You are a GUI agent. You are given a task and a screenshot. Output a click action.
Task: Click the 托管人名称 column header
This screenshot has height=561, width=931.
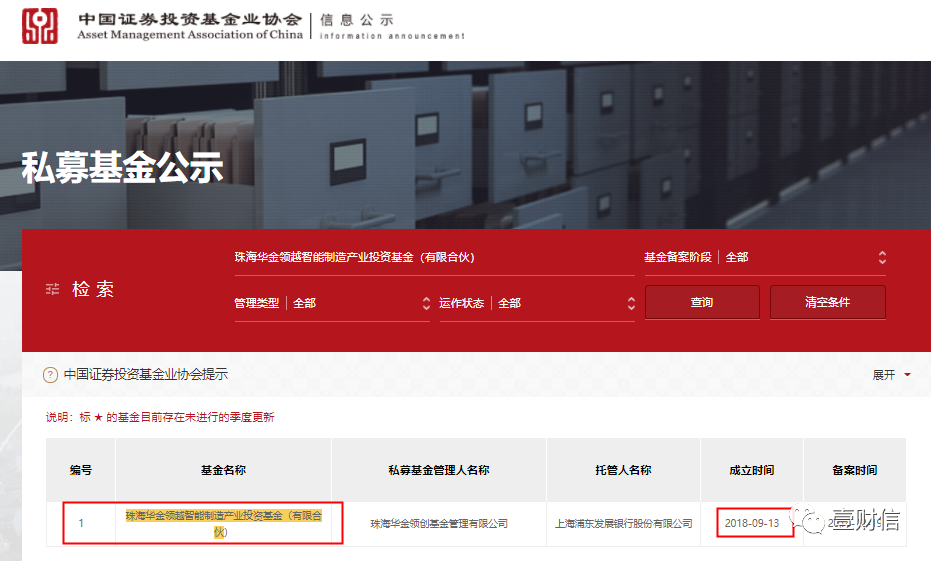pyautogui.click(x=623, y=470)
